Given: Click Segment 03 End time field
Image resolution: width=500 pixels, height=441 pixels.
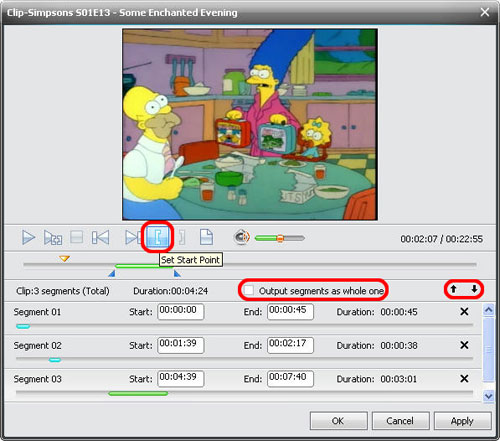Looking at the screenshot, I should coord(290,379).
